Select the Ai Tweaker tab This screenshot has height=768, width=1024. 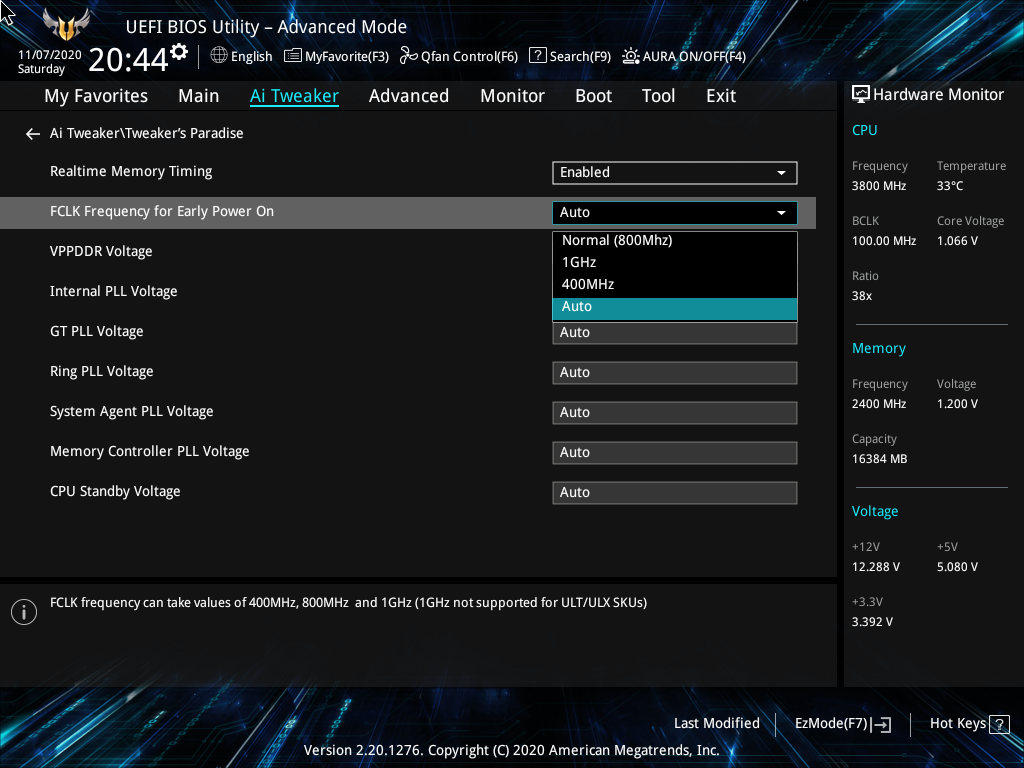pyautogui.click(x=295, y=96)
